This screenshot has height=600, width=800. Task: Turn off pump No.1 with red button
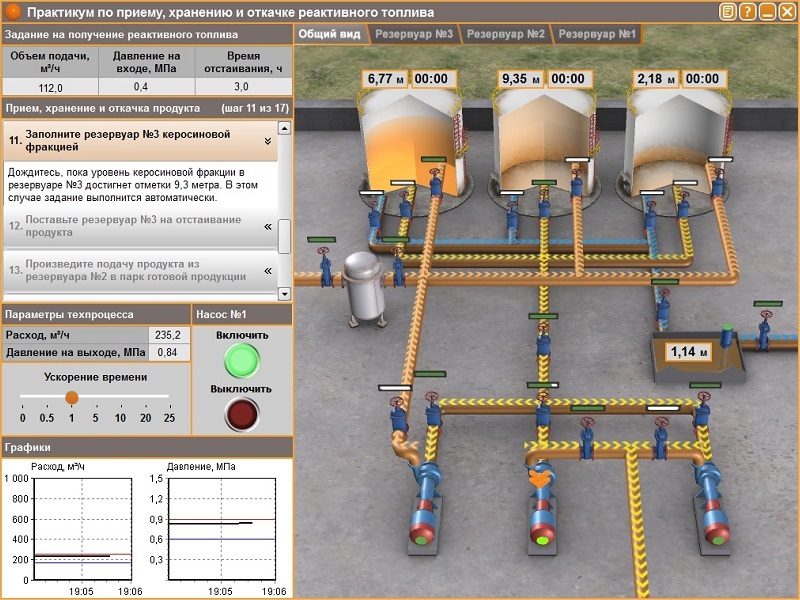tap(242, 414)
